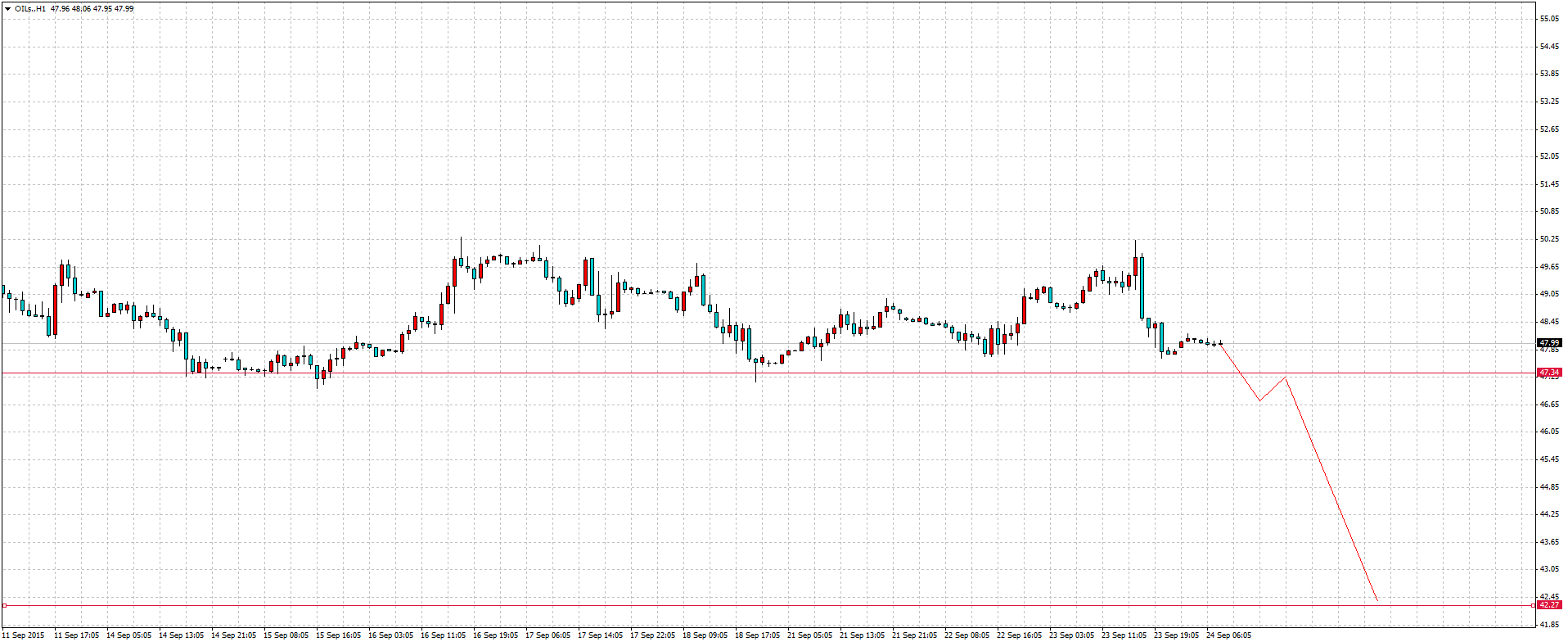This screenshot has width=1568, height=642.
Task: Click the 43.65 price scale value
Action: (1548, 542)
